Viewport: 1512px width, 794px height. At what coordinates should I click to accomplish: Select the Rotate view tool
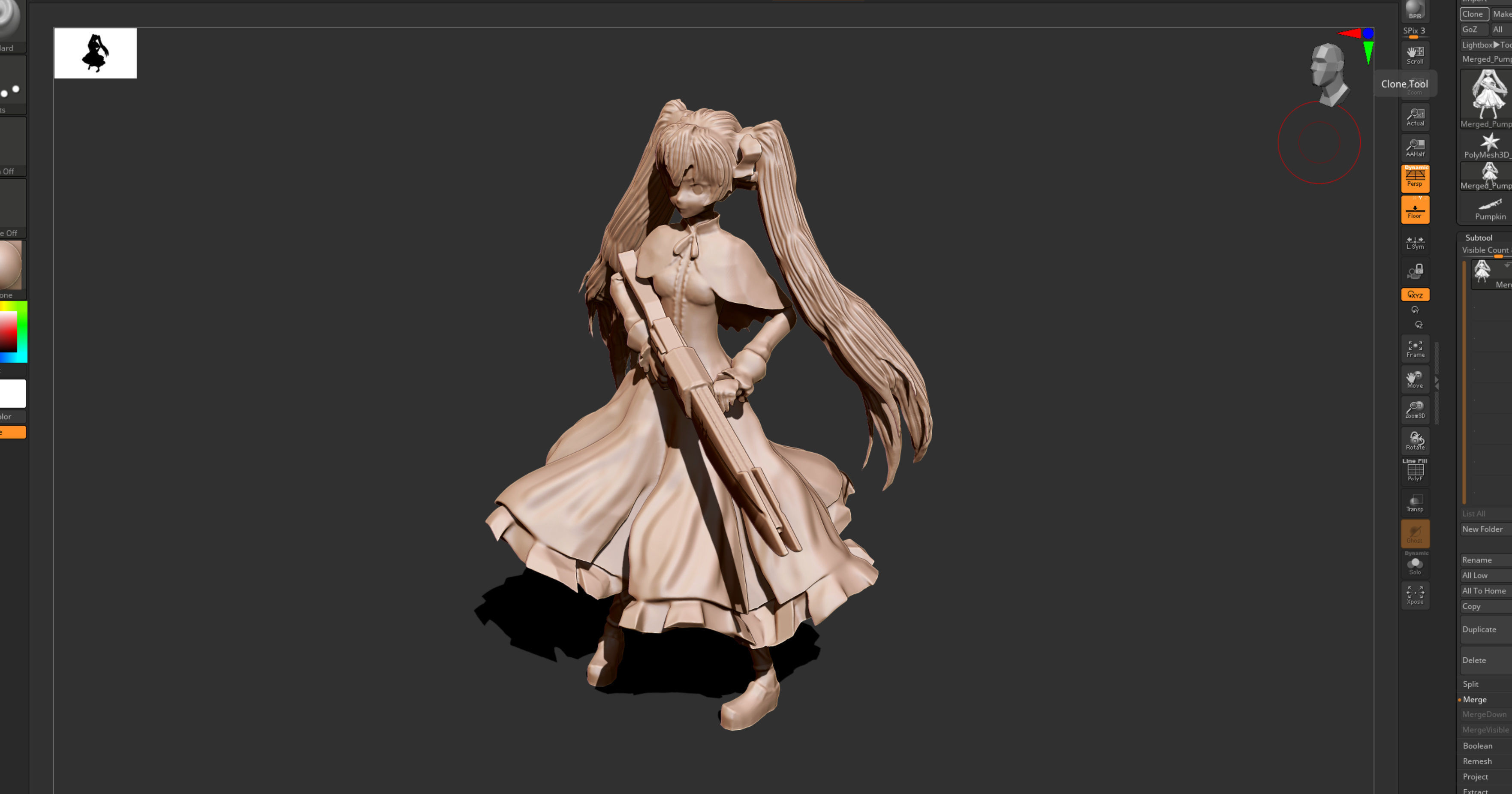coord(1415,441)
